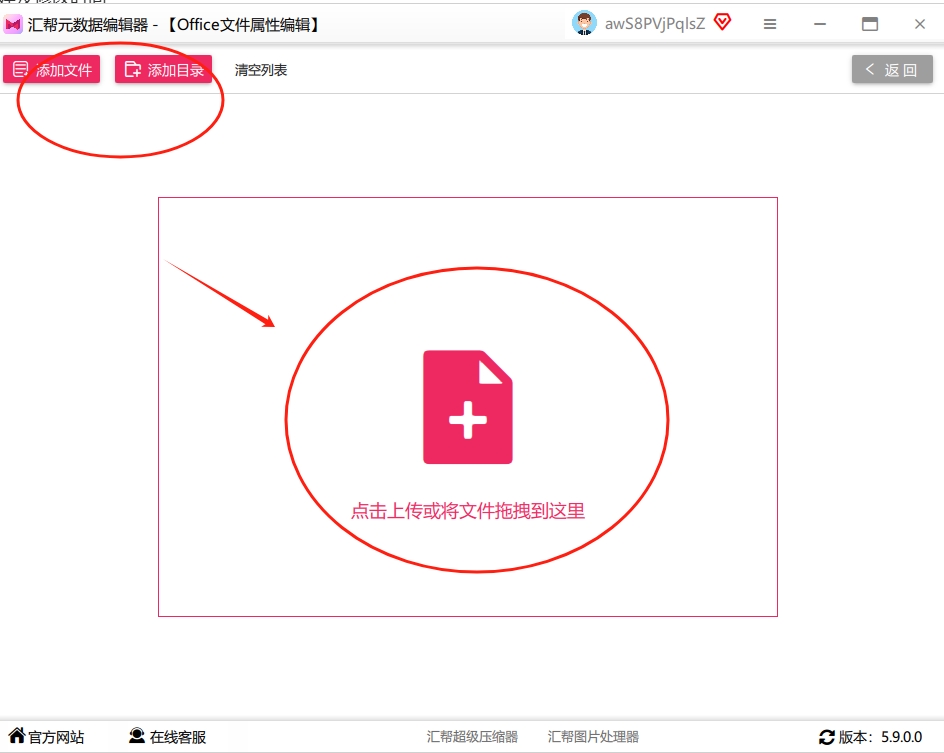Open 在线客服 support chat
The height and width of the screenshot is (753, 944).
(x=167, y=736)
